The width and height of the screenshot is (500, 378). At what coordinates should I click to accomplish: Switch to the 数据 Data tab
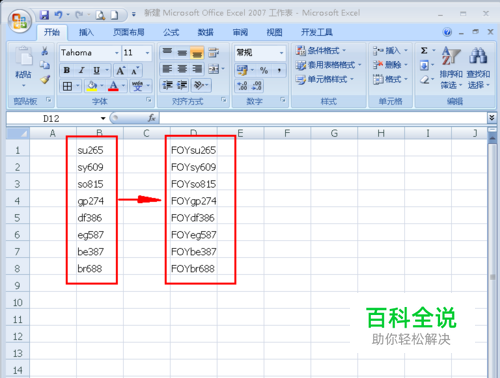(205, 32)
